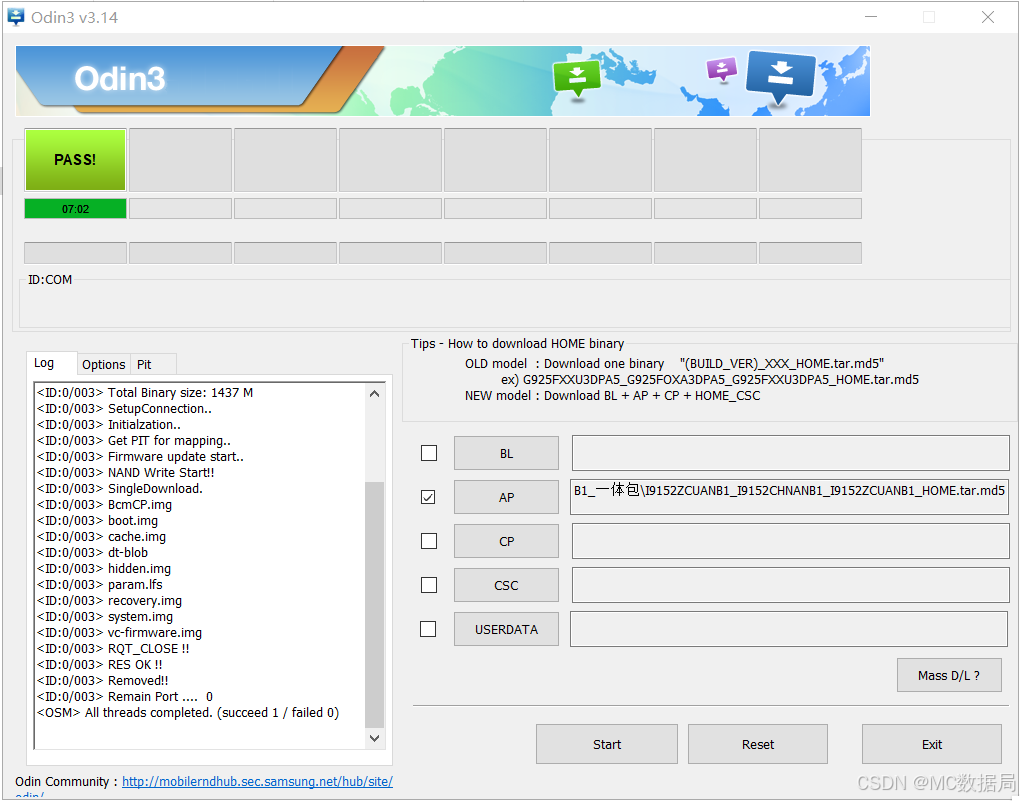The width and height of the screenshot is (1020, 801).
Task: Click the AP file path field
Action: tap(789, 497)
